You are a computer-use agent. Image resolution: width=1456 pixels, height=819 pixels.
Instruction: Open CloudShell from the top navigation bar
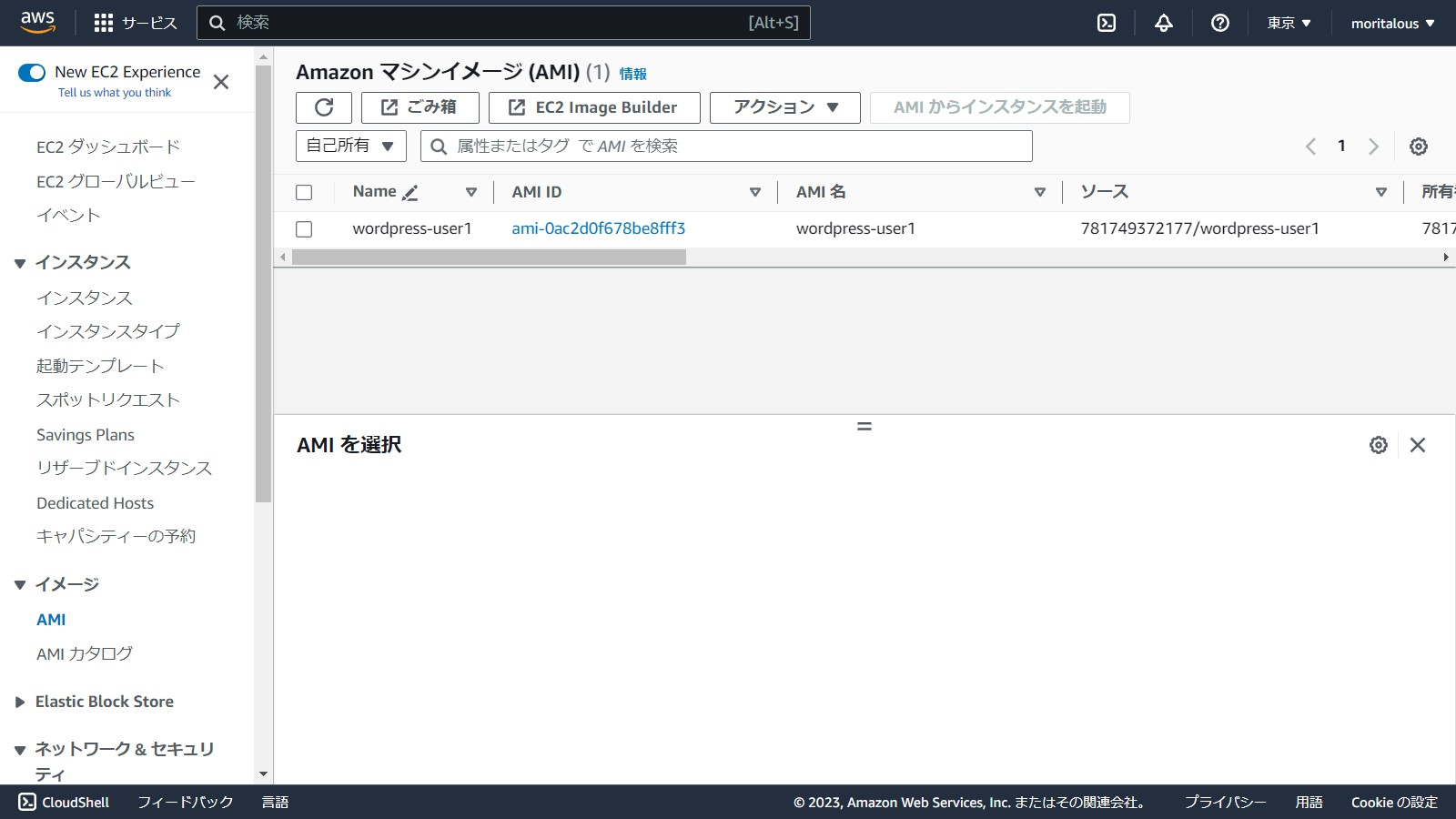1107,23
